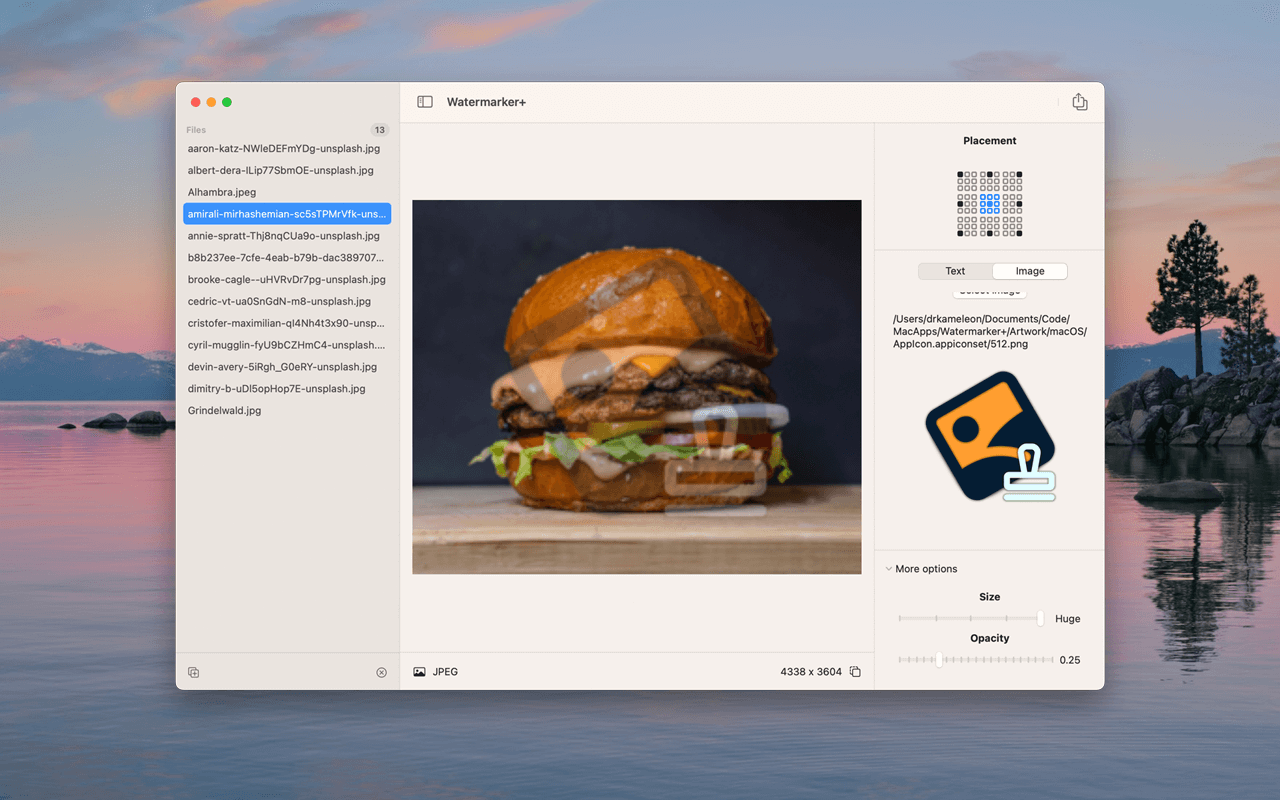Select the center cell in the Placement grid
This screenshot has width=1280, height=800.
[989, 202]
